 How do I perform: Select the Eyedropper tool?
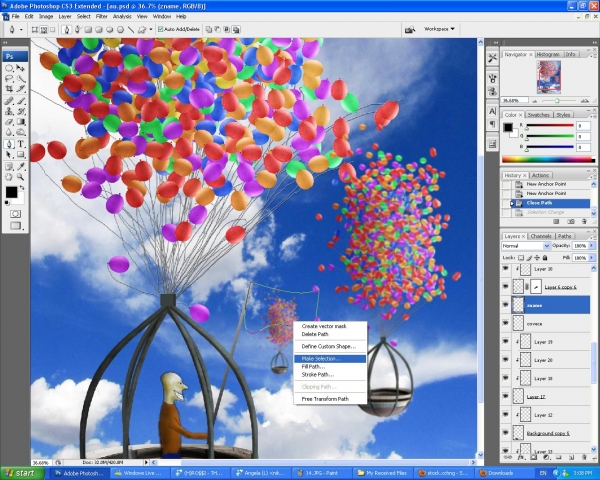tap(21, 167)
